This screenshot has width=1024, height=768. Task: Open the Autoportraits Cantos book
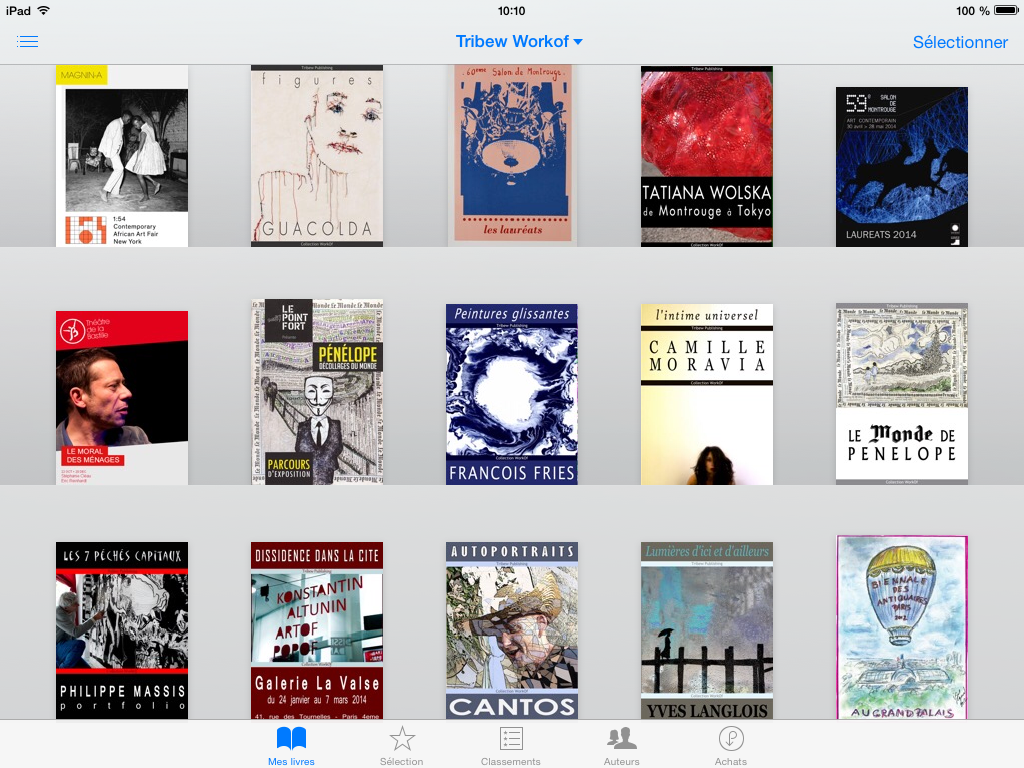coord(512,630)
